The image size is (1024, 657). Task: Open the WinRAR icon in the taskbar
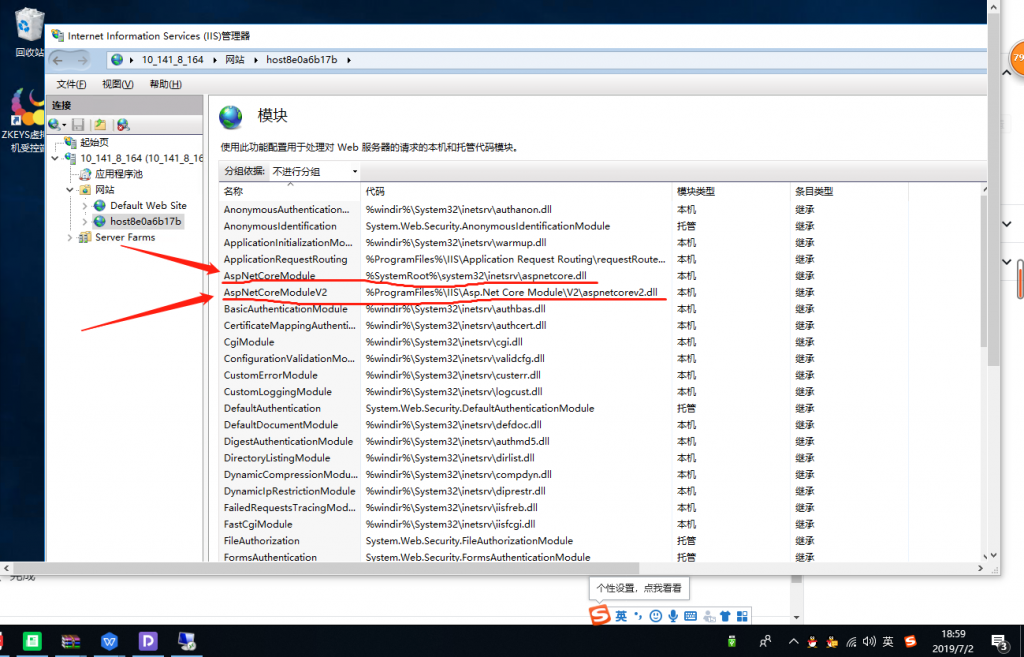71,641
